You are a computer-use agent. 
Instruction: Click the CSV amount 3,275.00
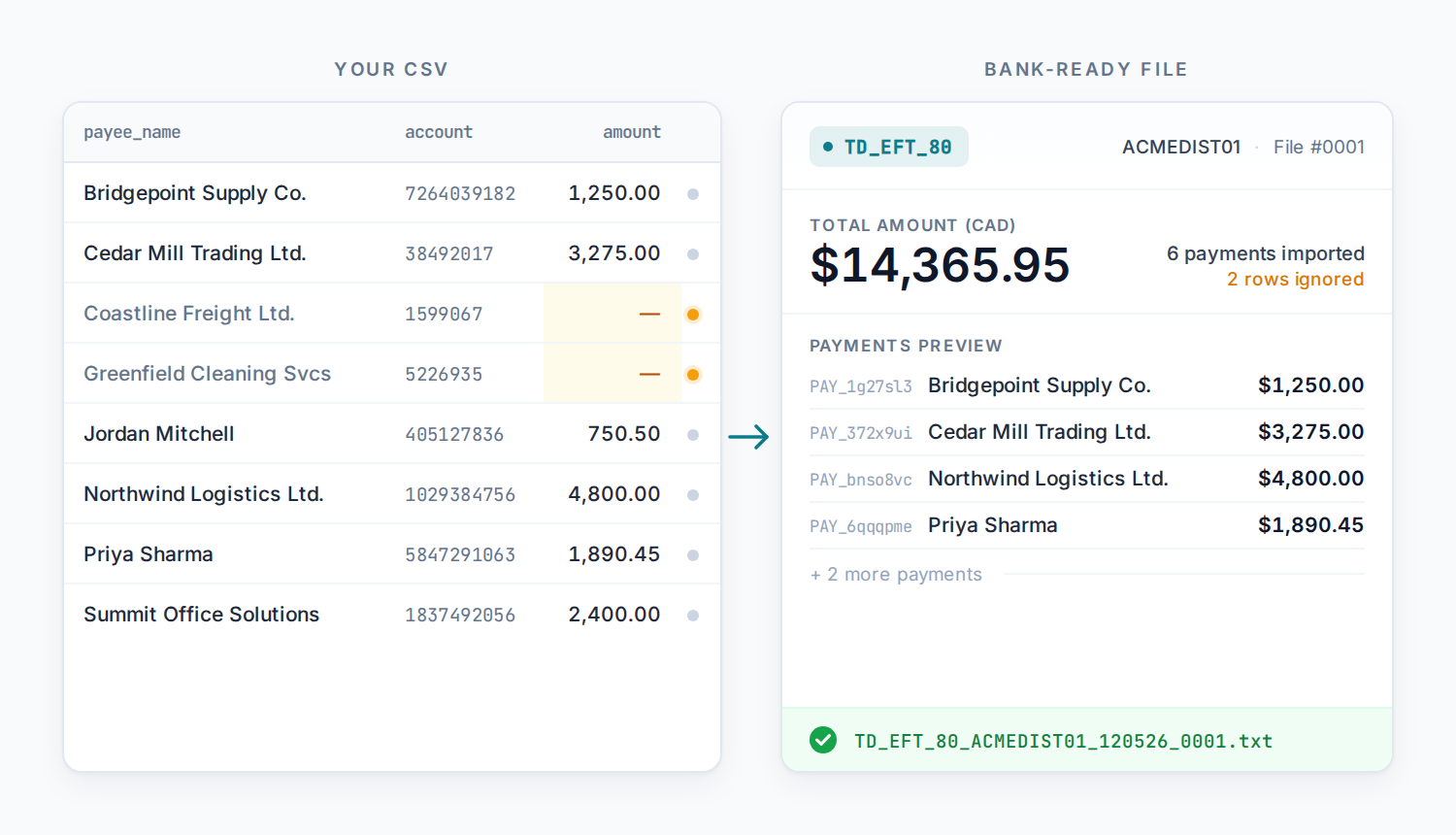(x=614, y=253)
